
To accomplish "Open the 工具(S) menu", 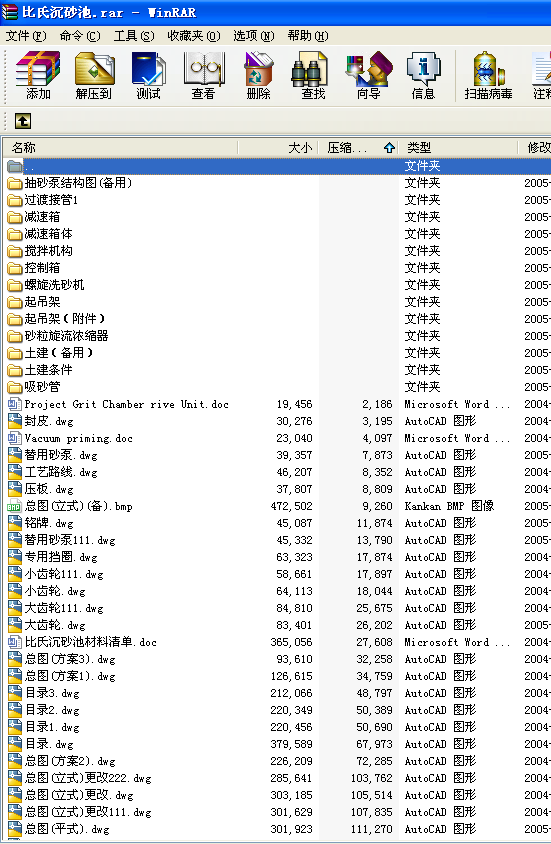I will click(134, 36).
